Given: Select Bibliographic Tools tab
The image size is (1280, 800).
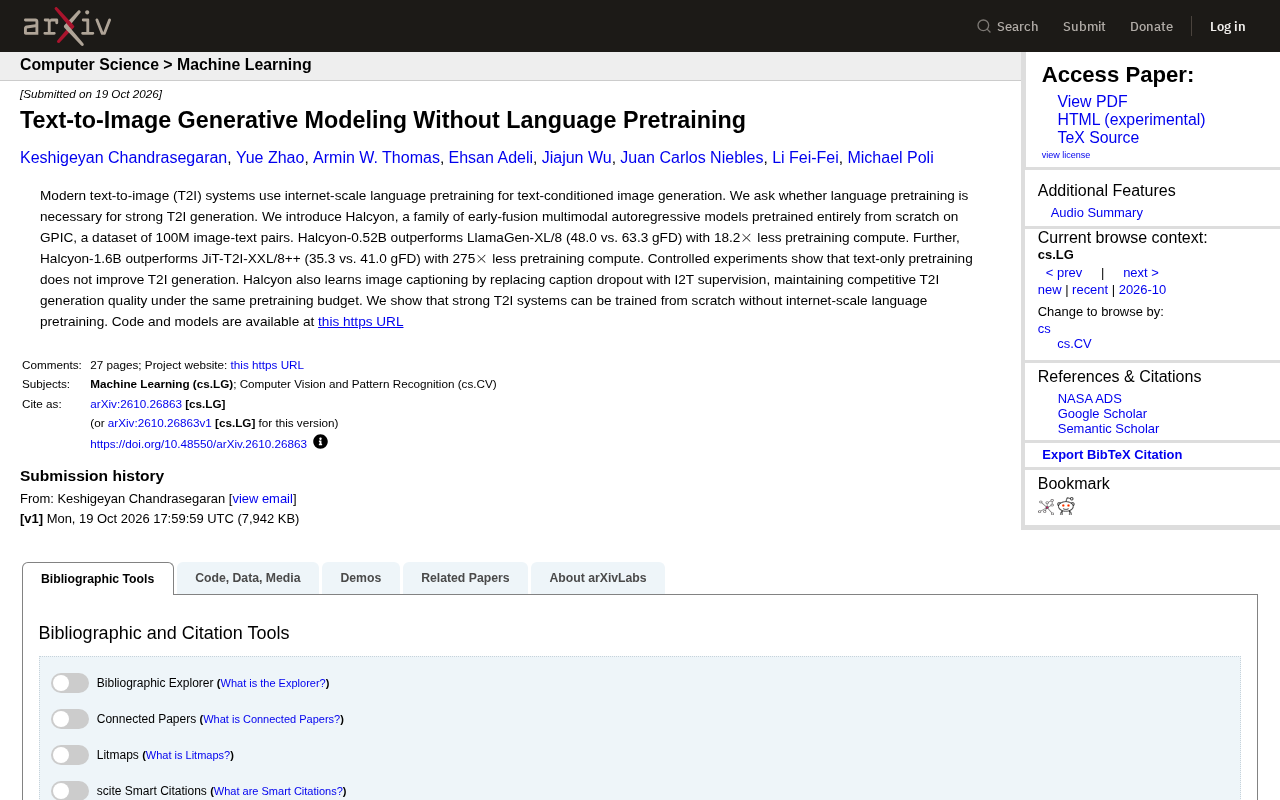Looking at the screenshot, I should tap(98, 579).
